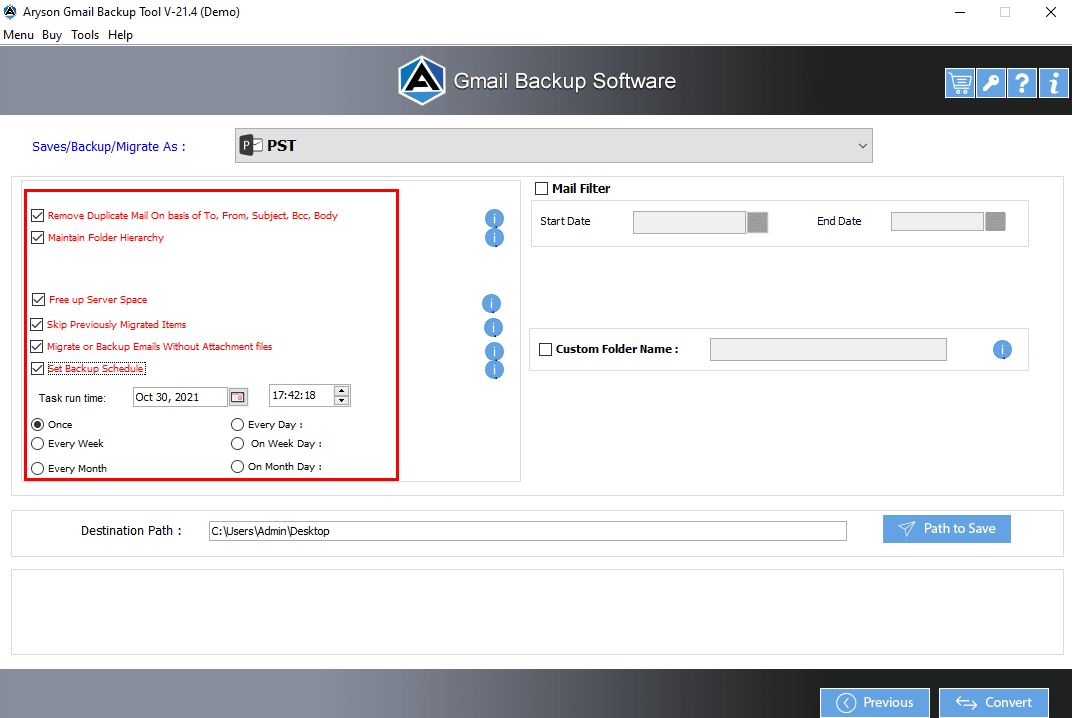Click the Convert button

(x=994, y=702)
